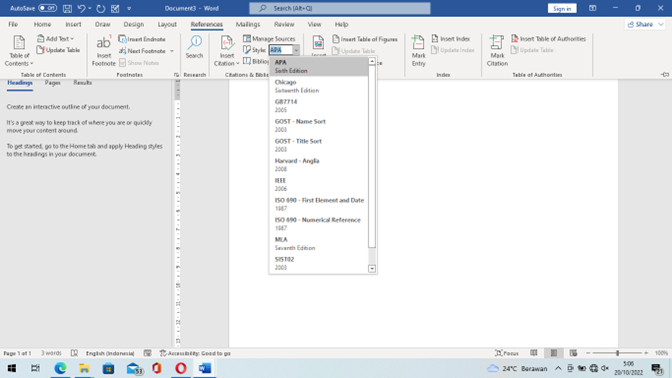Toggle the AutoSave switch

click(x=47, y=8)
